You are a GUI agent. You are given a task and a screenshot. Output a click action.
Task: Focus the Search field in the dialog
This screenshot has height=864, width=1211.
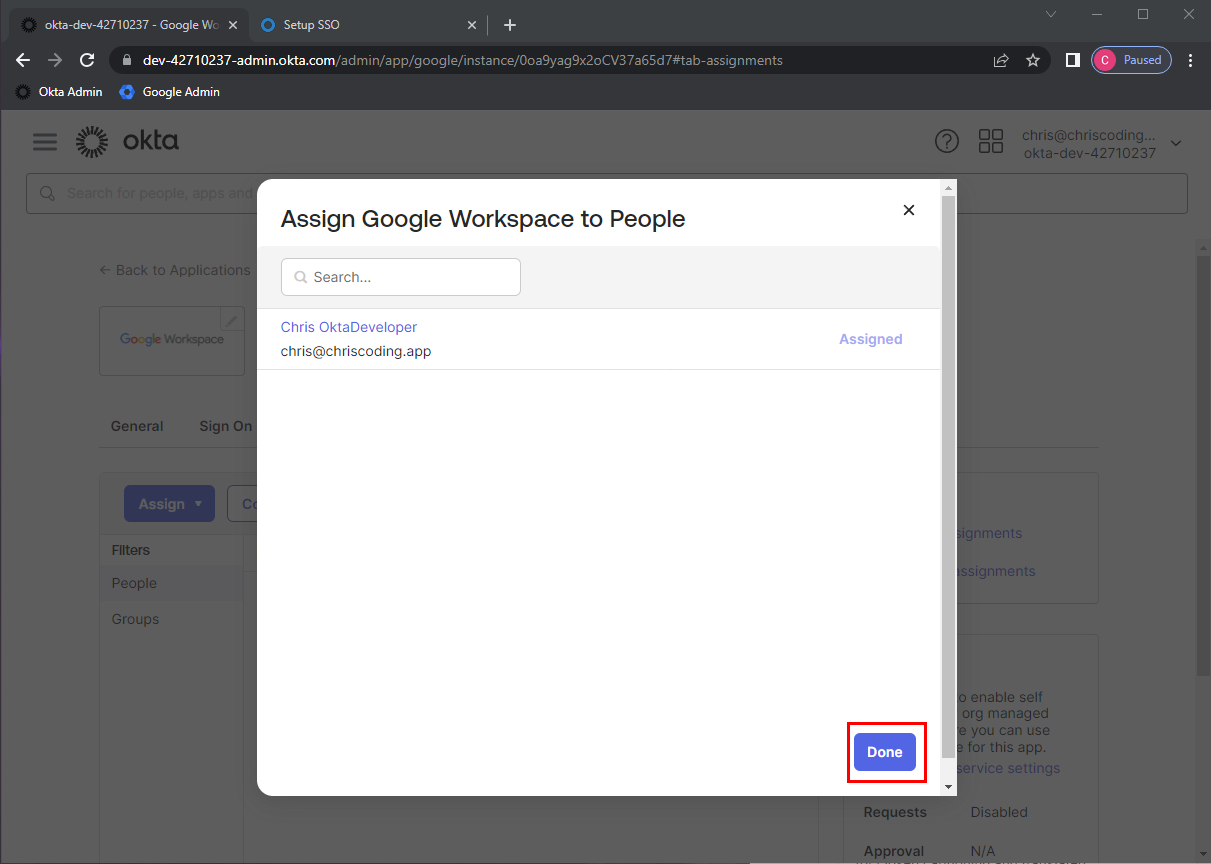(401, 277)
